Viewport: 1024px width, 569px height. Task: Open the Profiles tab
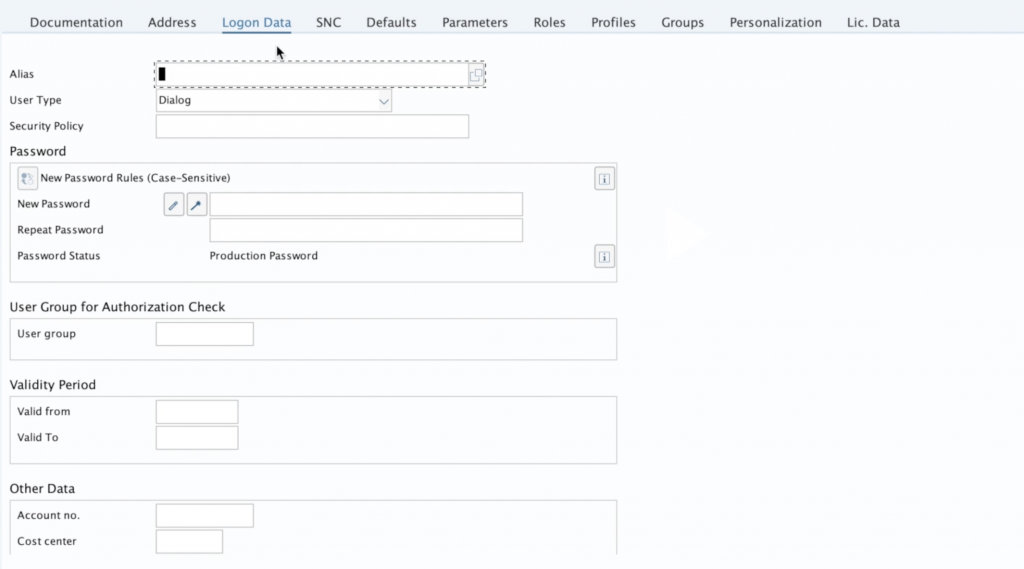[x=613, y=22]
